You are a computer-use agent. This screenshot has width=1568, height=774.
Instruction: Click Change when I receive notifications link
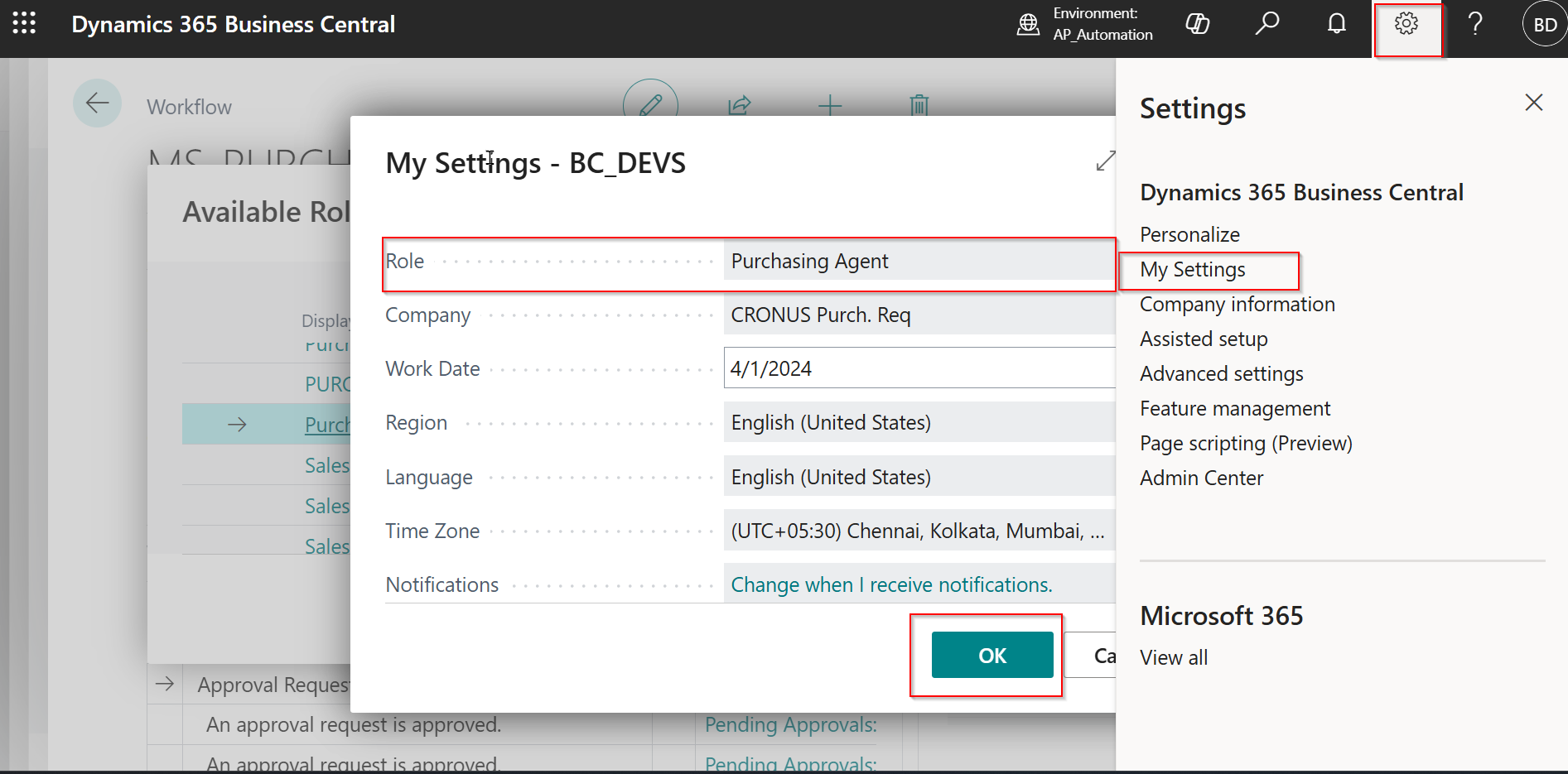point(891,585)
